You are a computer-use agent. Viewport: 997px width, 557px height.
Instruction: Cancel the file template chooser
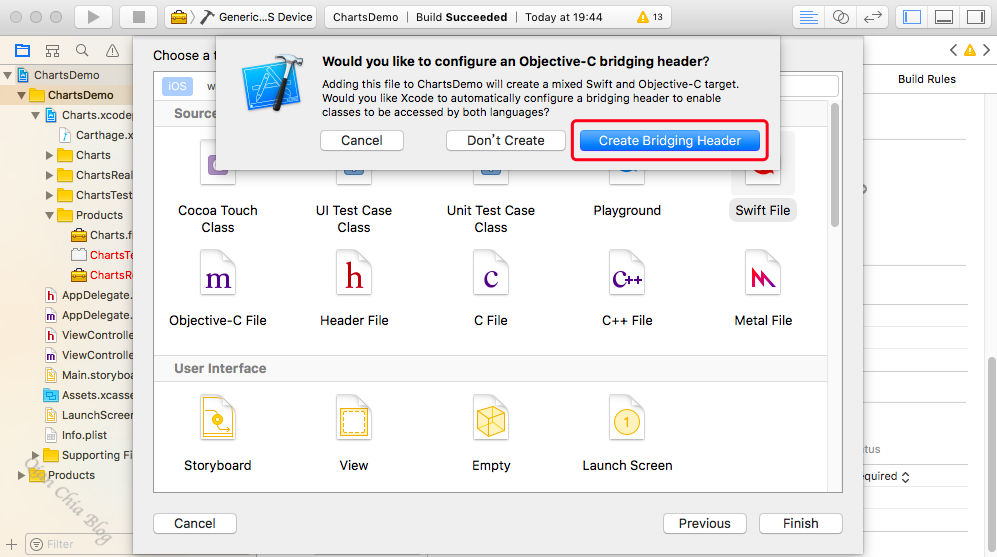195,523
